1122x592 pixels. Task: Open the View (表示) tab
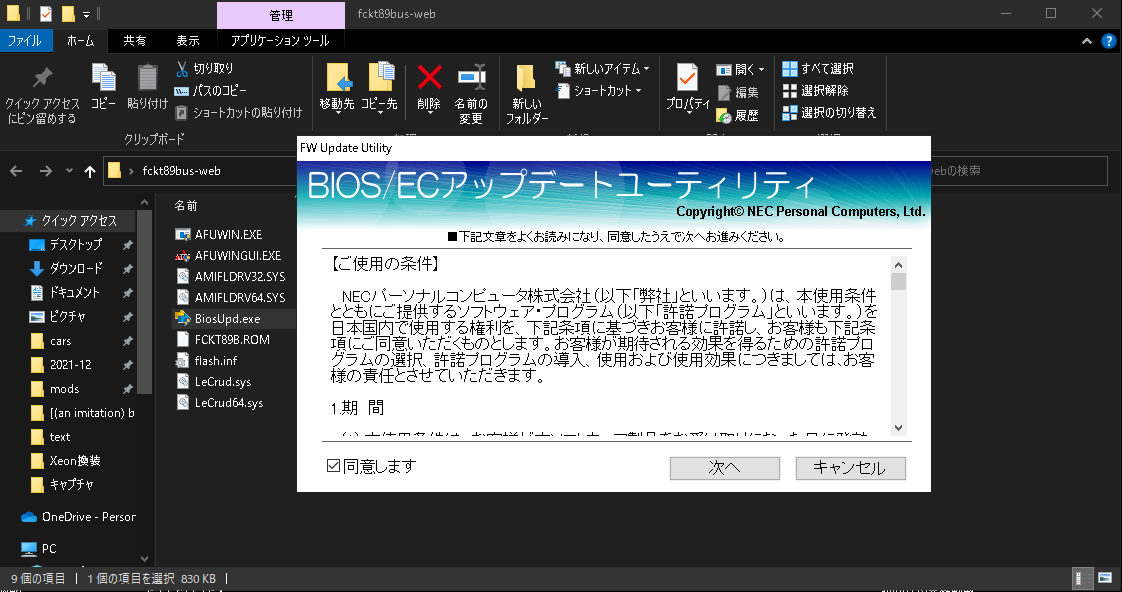188,41
